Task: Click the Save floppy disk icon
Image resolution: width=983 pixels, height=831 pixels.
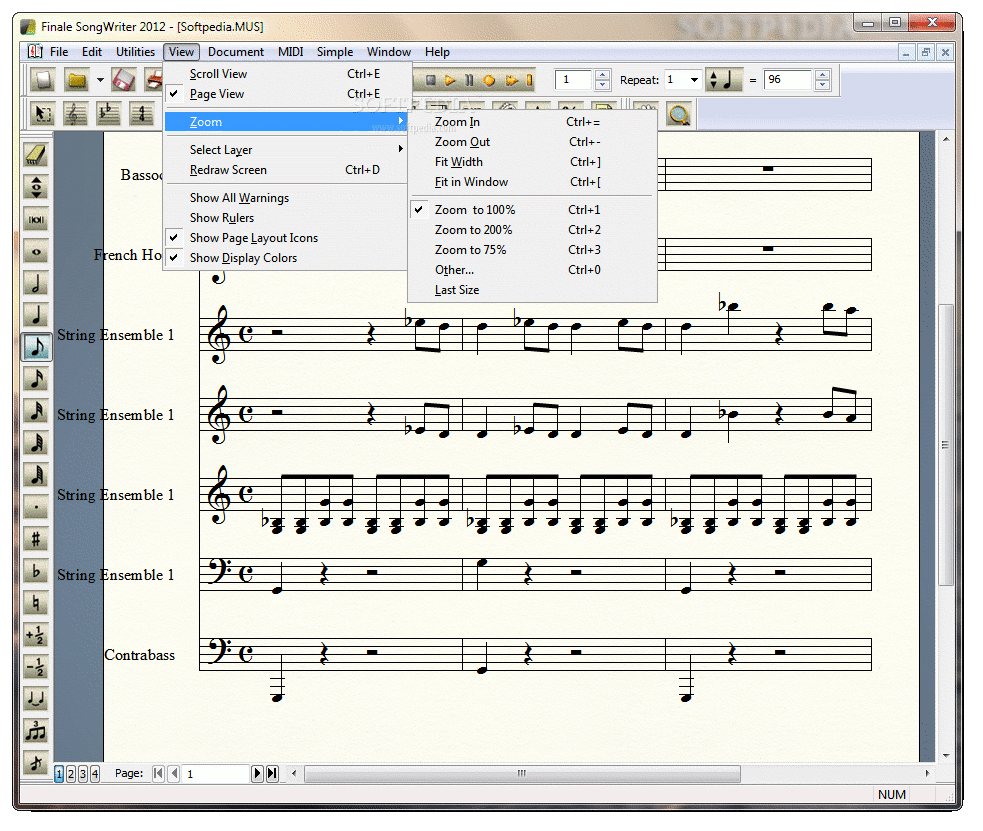Action: 124,80
